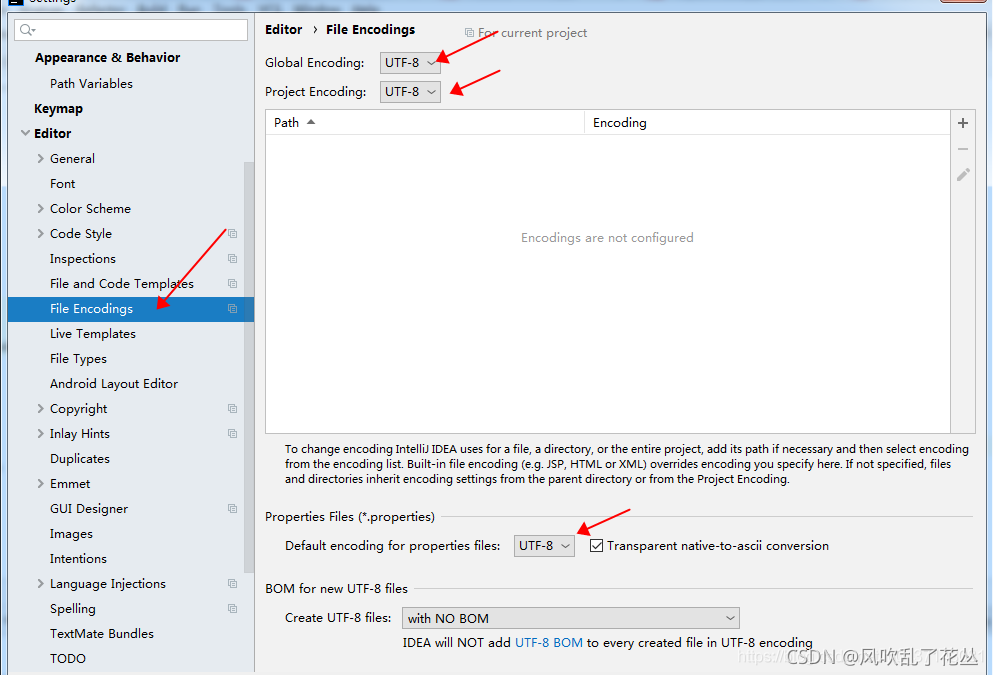
Task: Open Live Templates settings page
Action: point(92,334)
